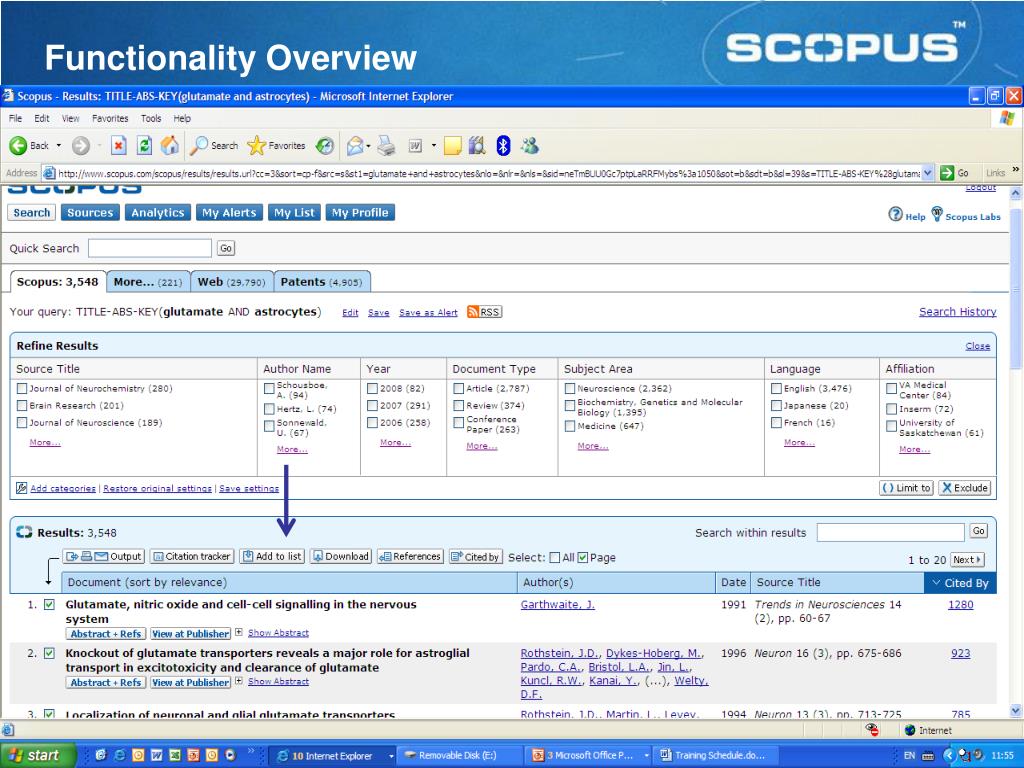Click the Limit to button

click(906, 488)
